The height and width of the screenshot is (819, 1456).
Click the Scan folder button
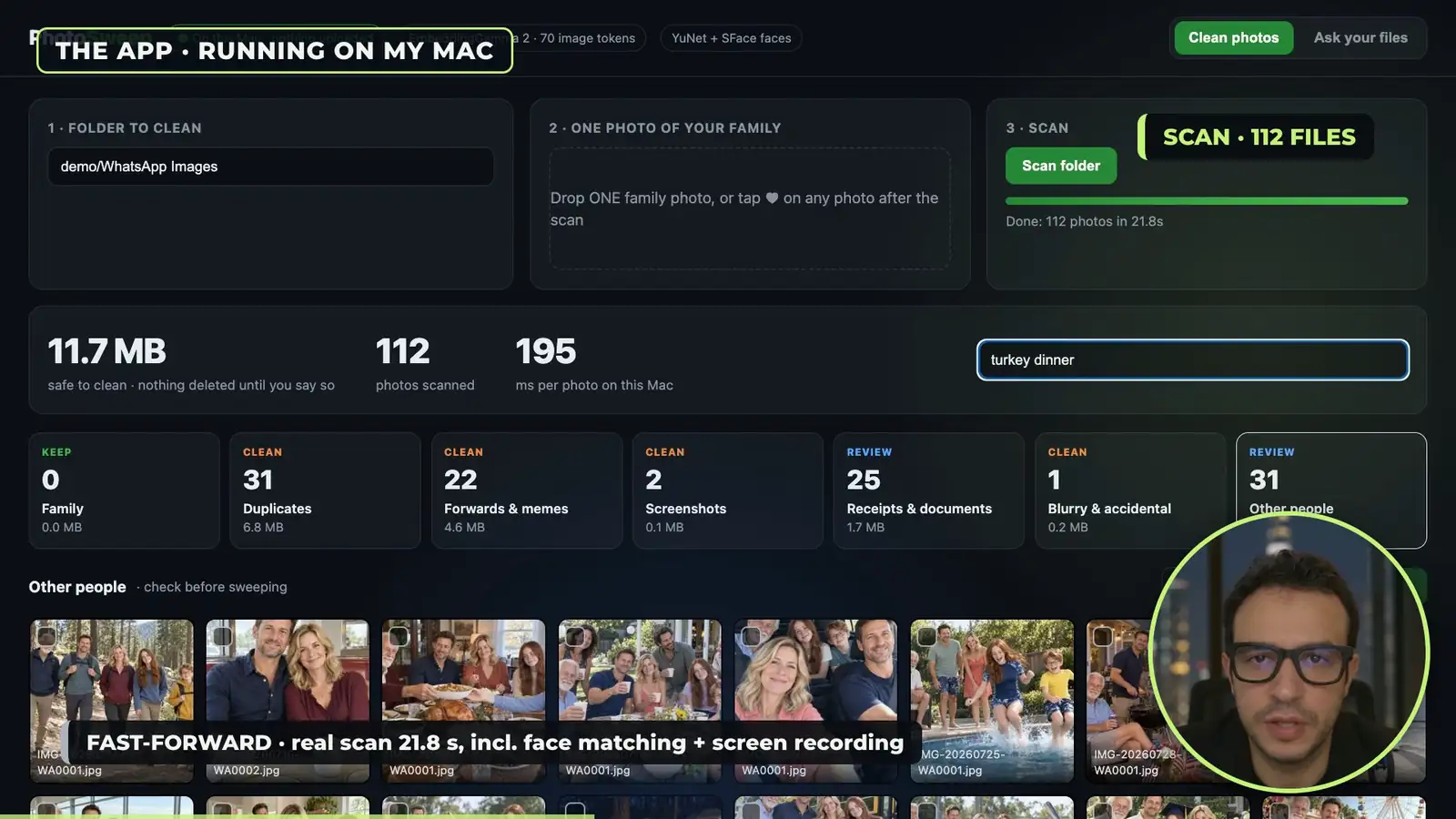pos(1061,166)
